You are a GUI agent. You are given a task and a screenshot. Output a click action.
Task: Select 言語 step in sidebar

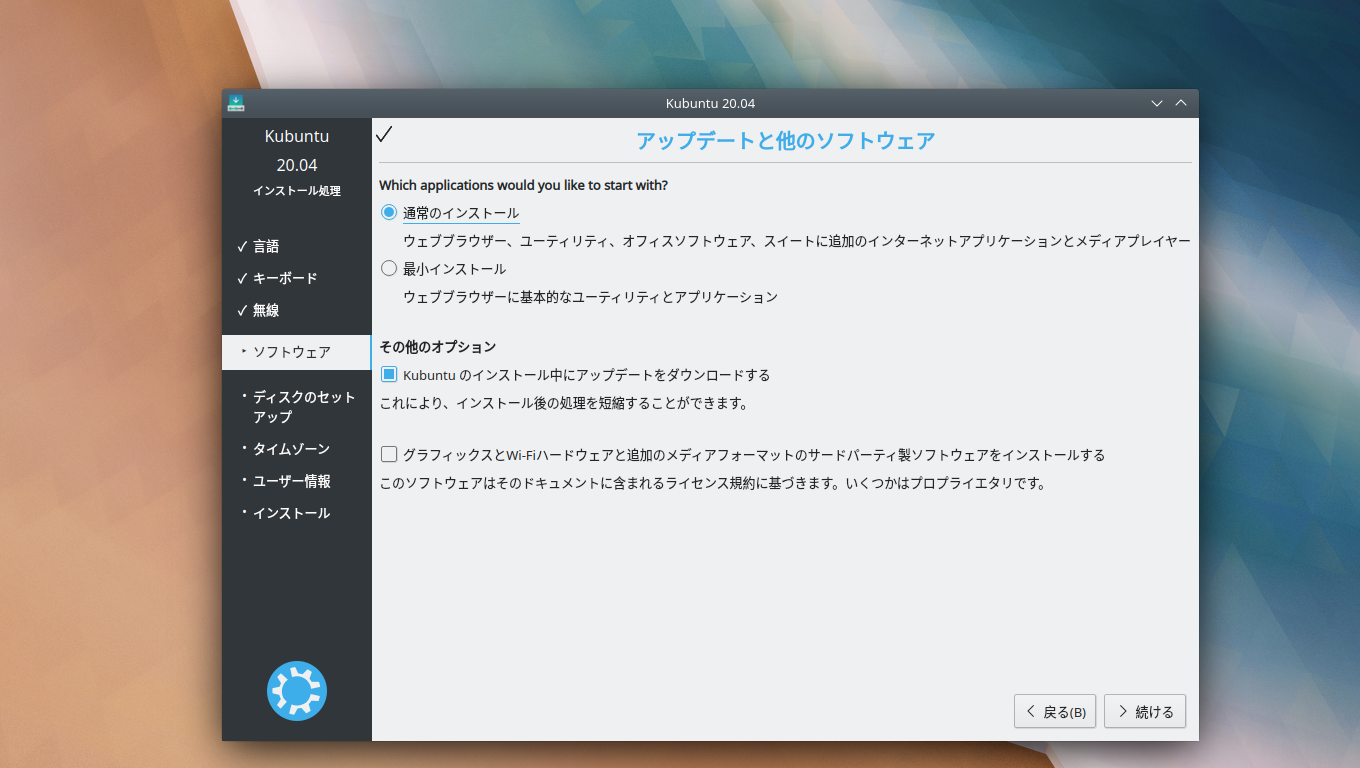point(266,246)
